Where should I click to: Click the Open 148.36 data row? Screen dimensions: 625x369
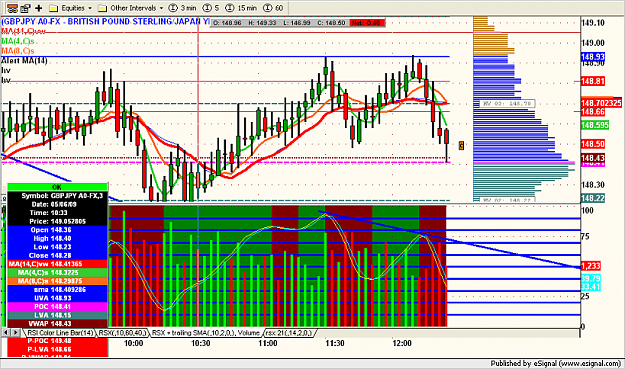pos(57,230)
